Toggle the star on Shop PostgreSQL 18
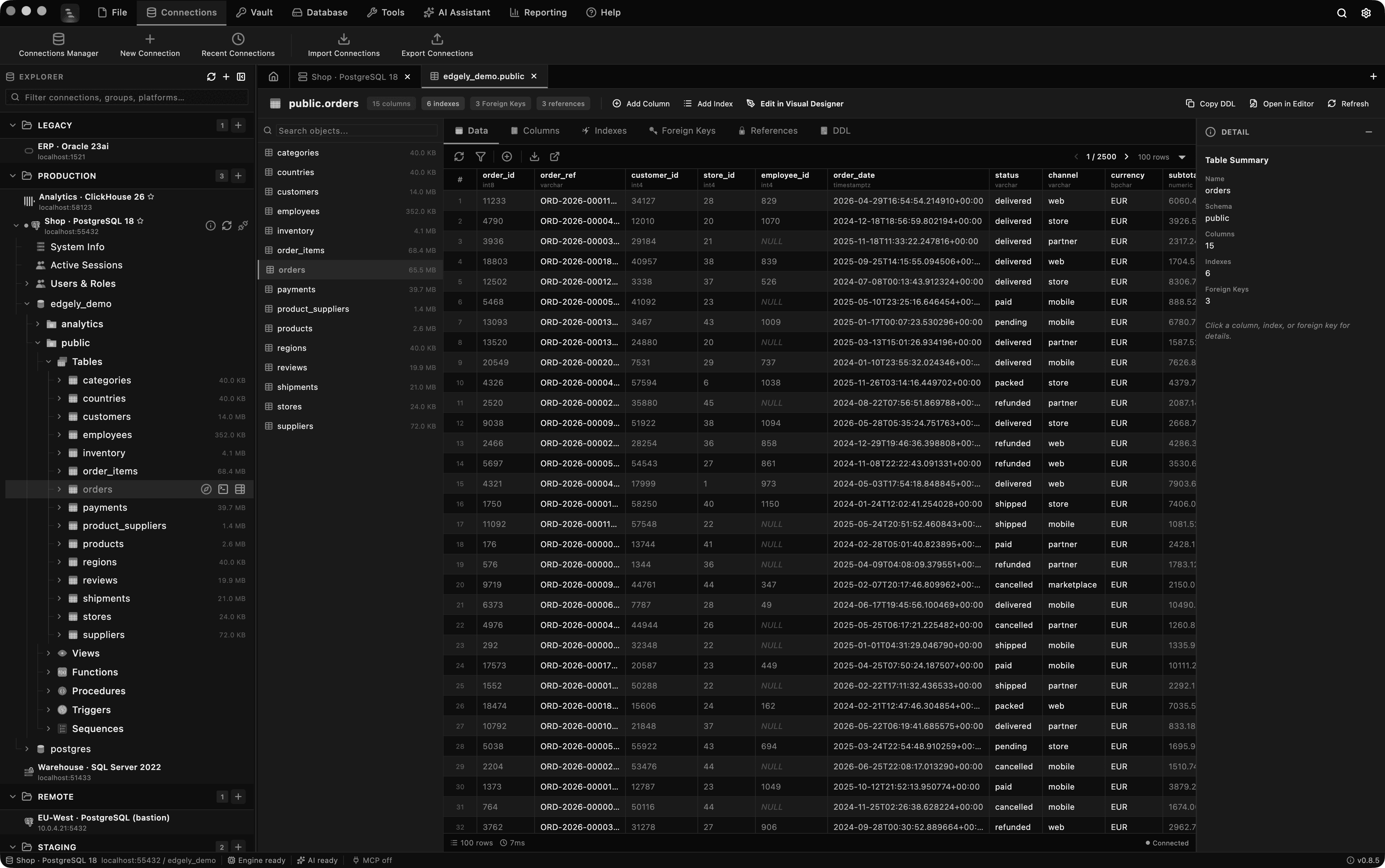 [140, 221]
